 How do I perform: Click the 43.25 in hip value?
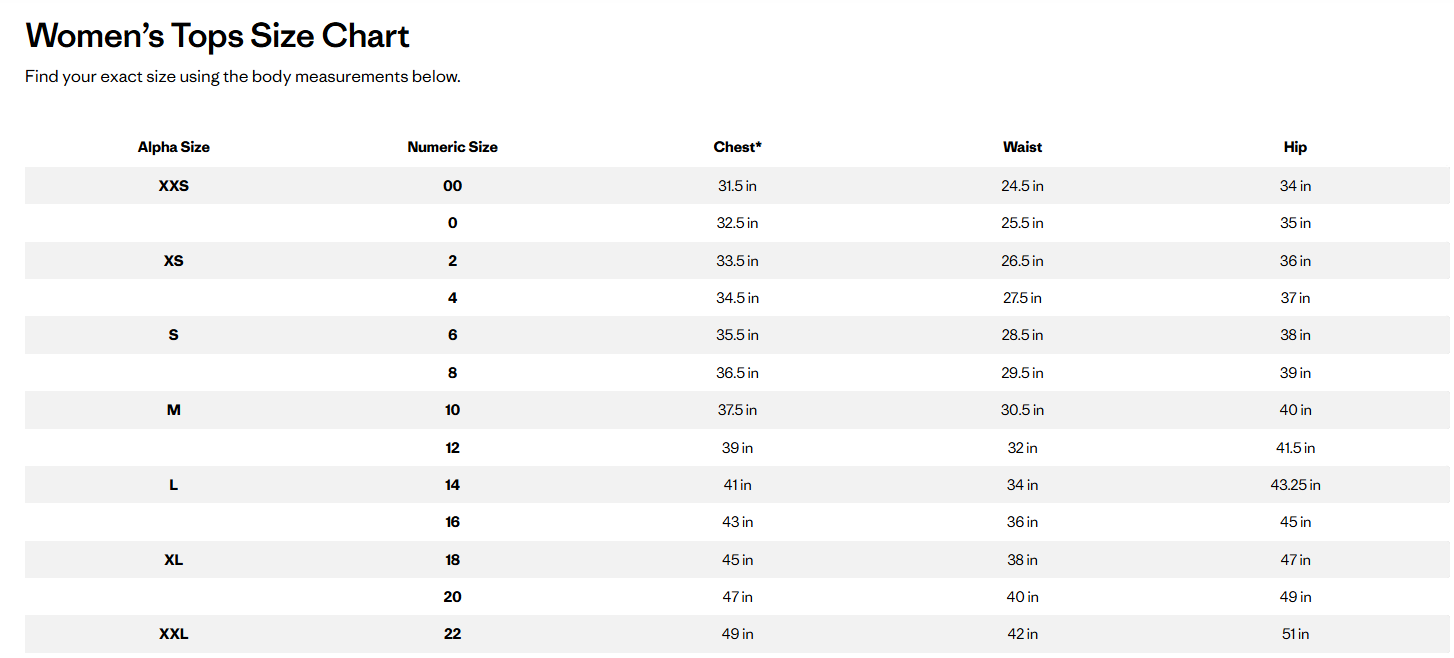[1295, 485]
